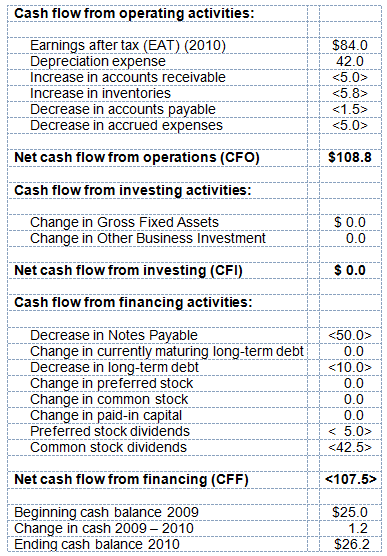Click the Change in currently maturing long-term debt label
This screenshot has width=387, height=556.
coord(167,352)
